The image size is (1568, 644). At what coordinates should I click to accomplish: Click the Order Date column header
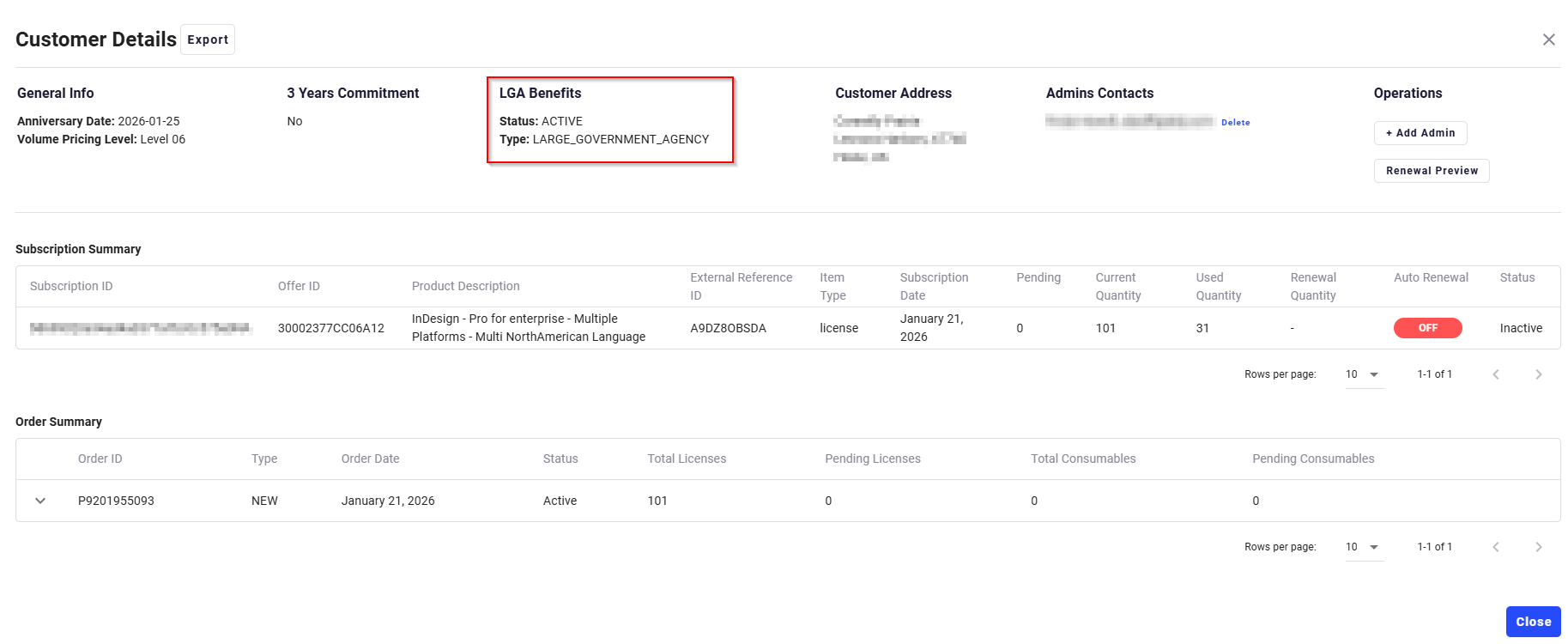370,459
